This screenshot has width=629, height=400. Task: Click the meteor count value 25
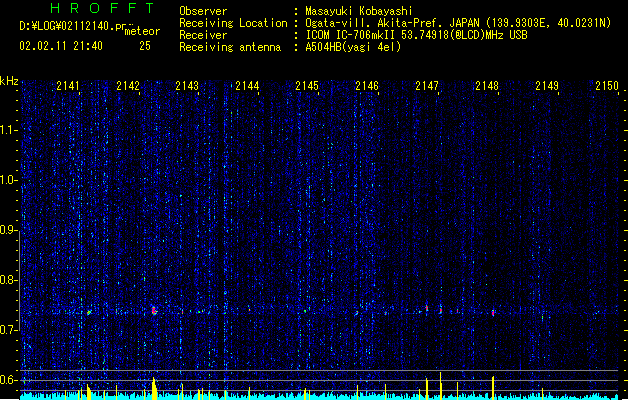point(145,46)
